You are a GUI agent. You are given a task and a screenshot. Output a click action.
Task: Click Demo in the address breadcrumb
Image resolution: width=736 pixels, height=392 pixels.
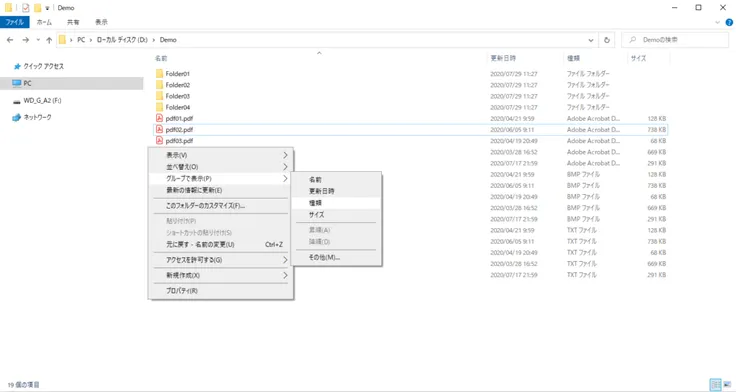click(x=168, y=40)
